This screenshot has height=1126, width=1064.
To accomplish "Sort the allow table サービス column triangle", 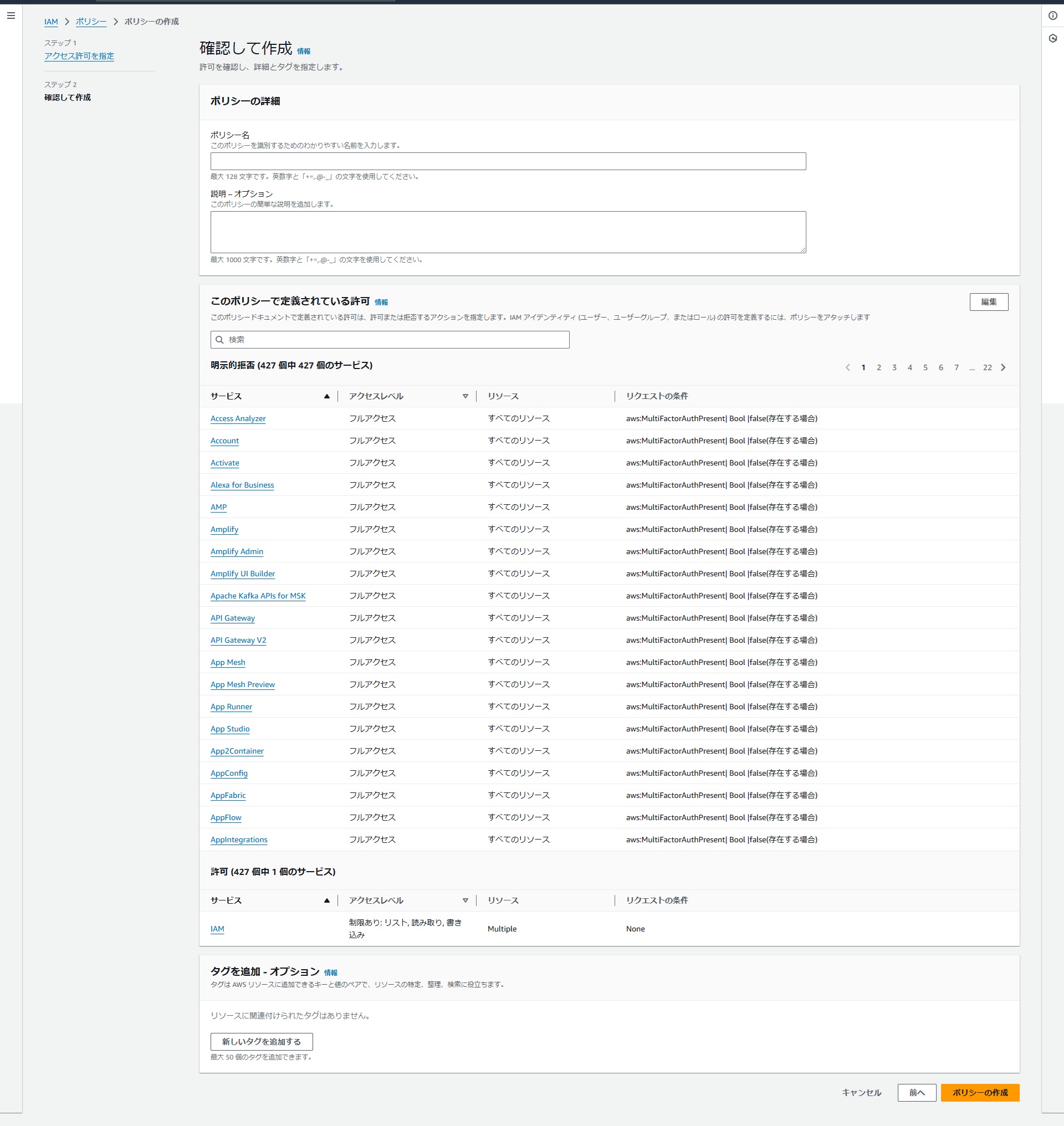I will pos(326,900).
